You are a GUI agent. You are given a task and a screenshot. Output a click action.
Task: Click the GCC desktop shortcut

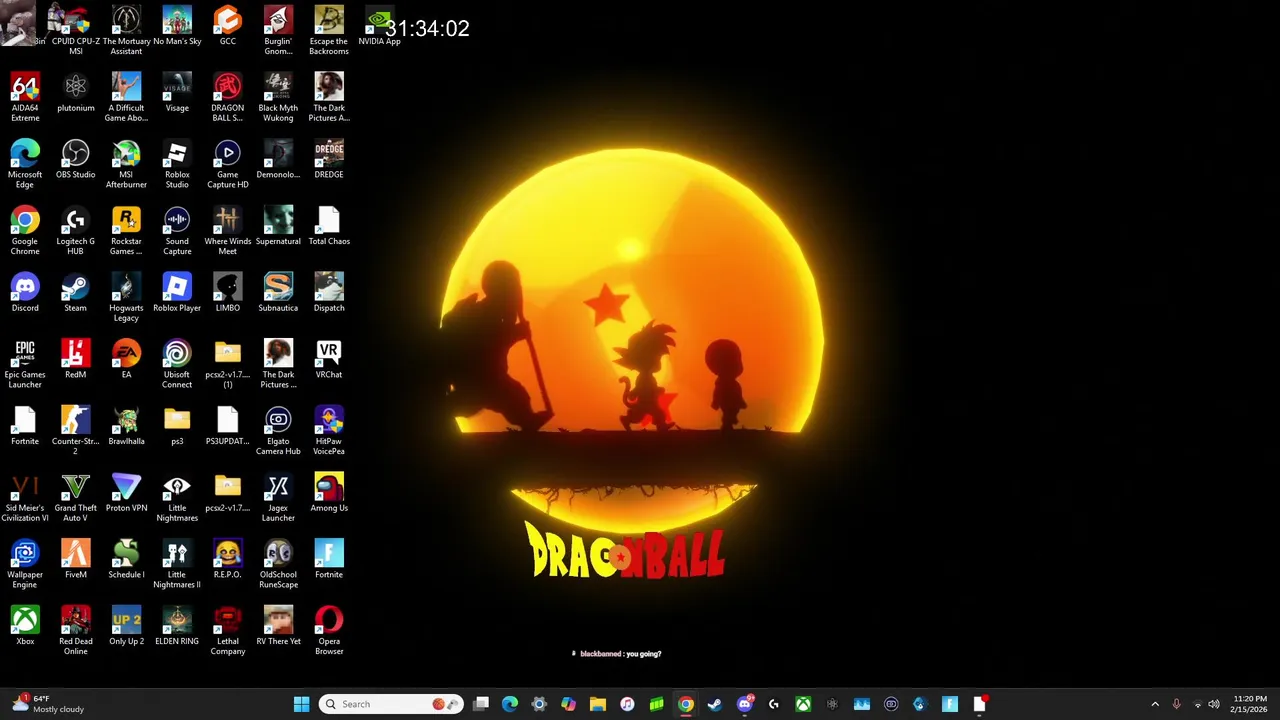[x=228, y=26]
